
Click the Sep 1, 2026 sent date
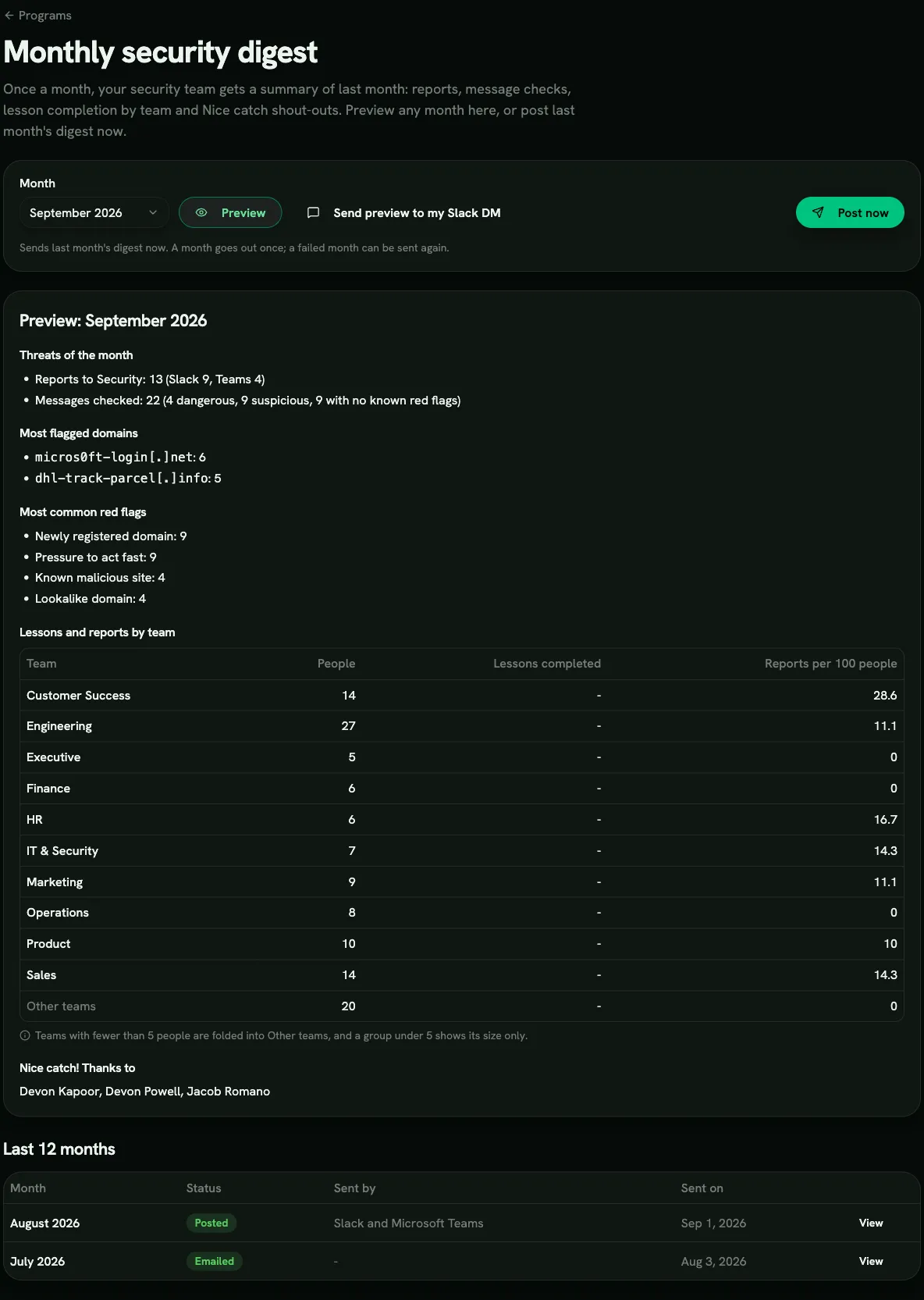pyautogui.click(x=713, y=1223)
